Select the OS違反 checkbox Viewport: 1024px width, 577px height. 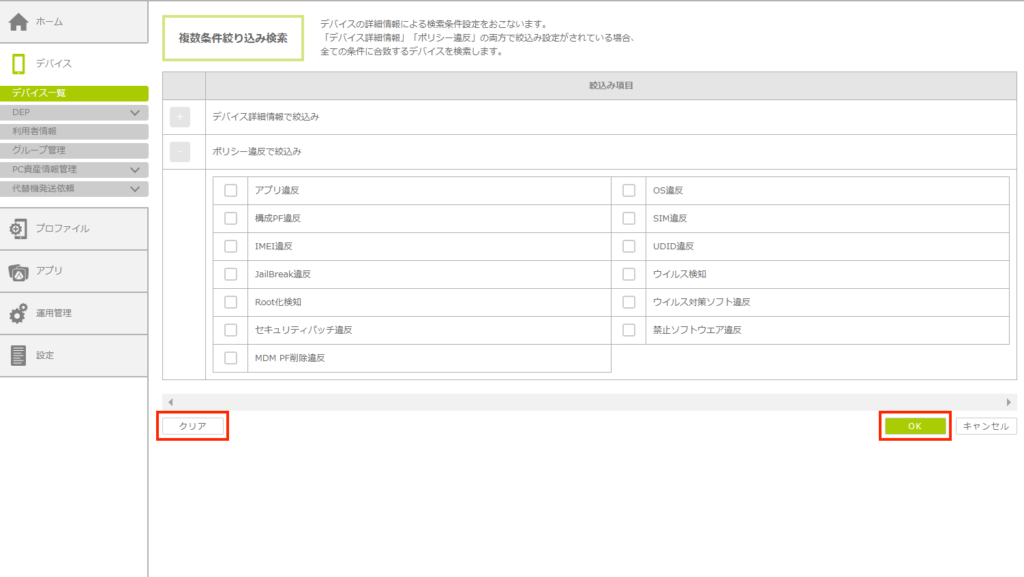click(629, 190)
